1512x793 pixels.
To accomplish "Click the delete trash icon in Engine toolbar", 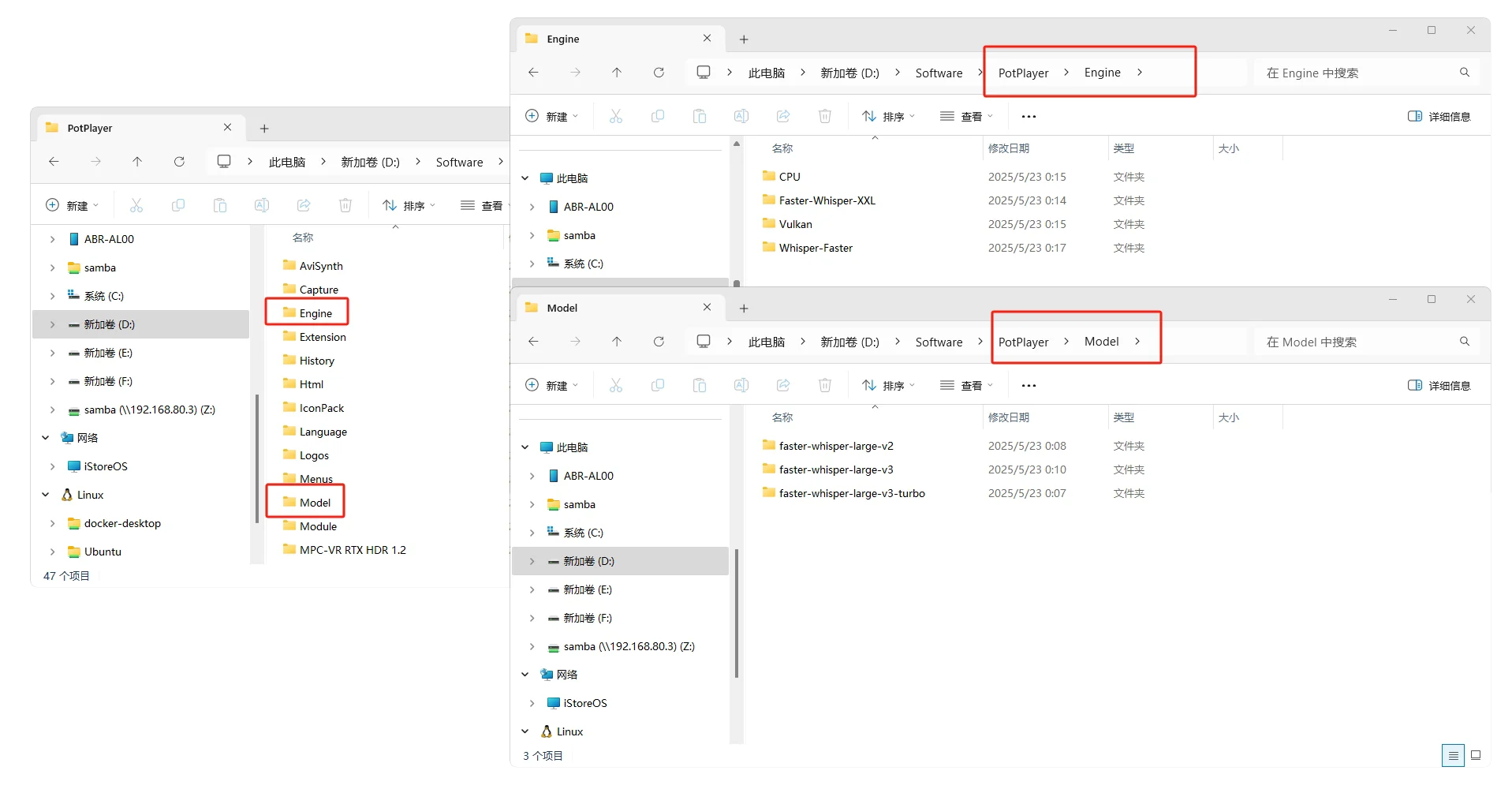I will 825,117.
